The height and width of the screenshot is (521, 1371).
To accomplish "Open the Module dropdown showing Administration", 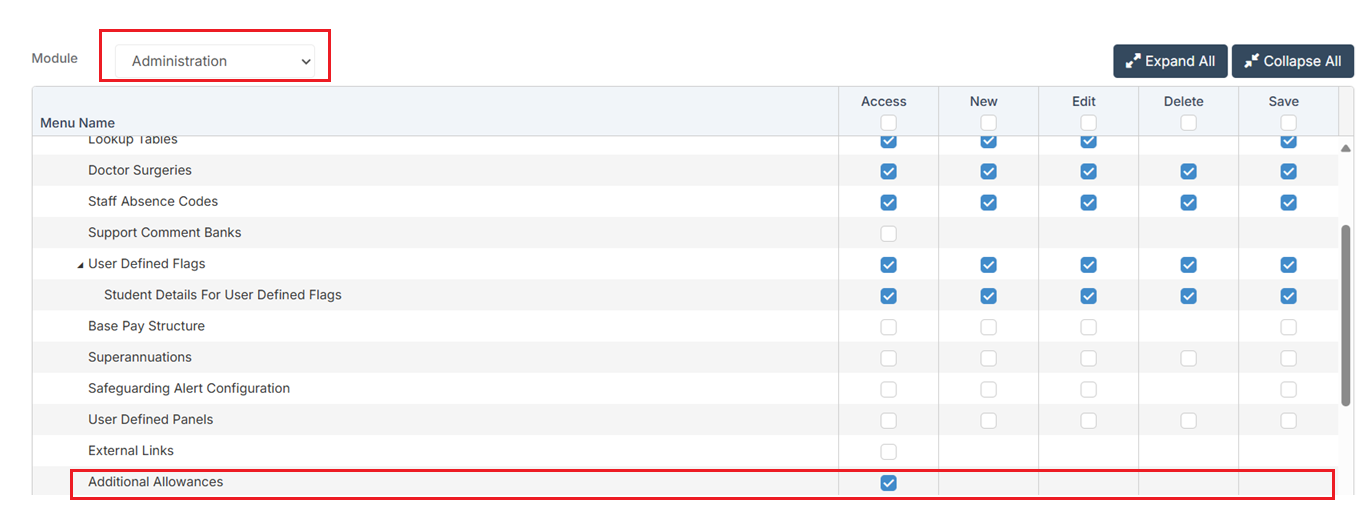I will tap(214, 61).
